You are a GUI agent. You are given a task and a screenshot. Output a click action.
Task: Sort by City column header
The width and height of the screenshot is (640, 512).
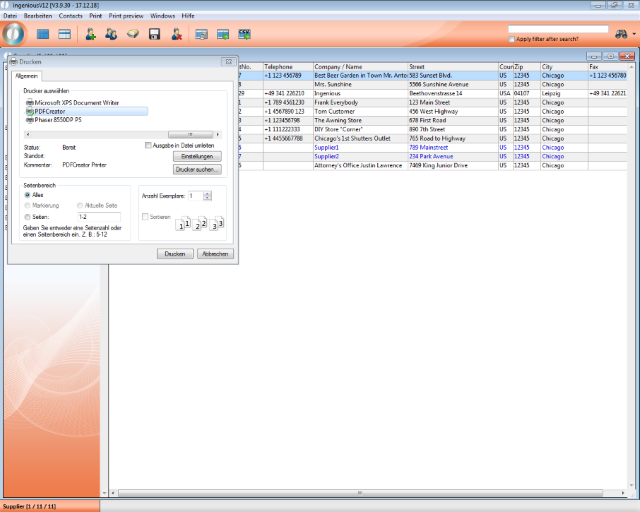[x=564, y=67]
